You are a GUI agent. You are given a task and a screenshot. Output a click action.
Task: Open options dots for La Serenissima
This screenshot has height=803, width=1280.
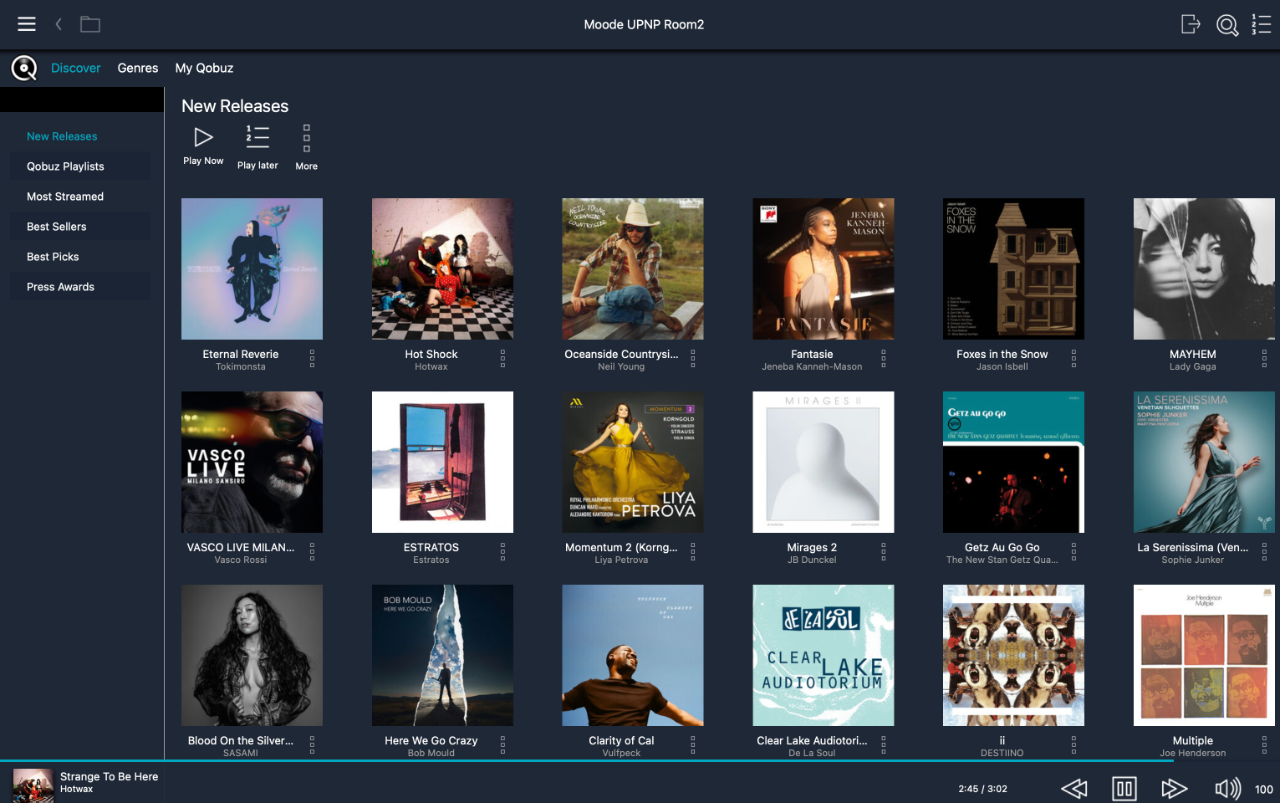tap(1264, 551)
